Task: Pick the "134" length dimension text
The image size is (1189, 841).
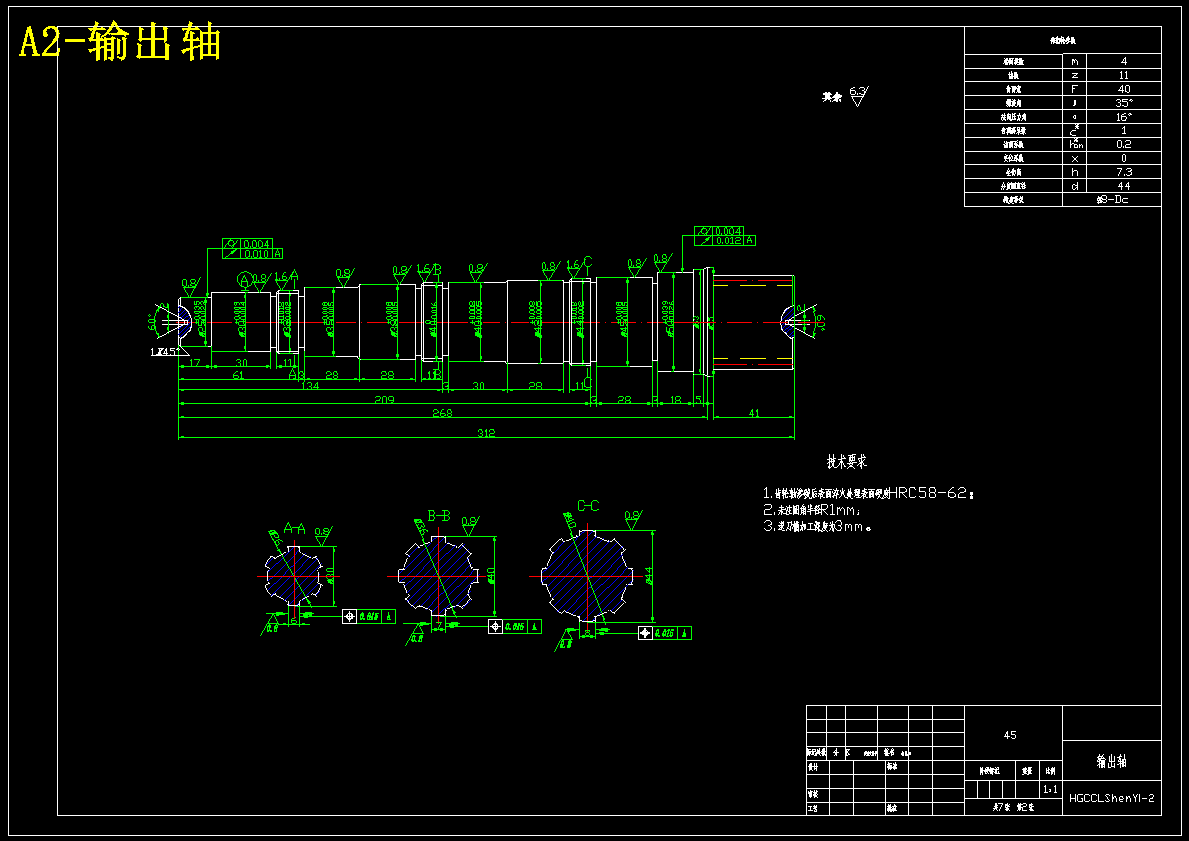Action: pyautogui.click(x=310, y=386)
